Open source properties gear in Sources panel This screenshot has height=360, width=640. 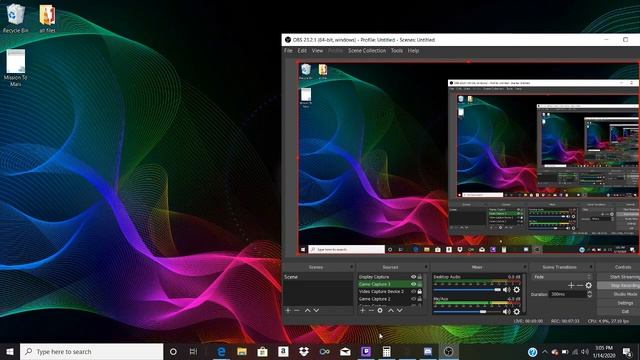[380, 311]
